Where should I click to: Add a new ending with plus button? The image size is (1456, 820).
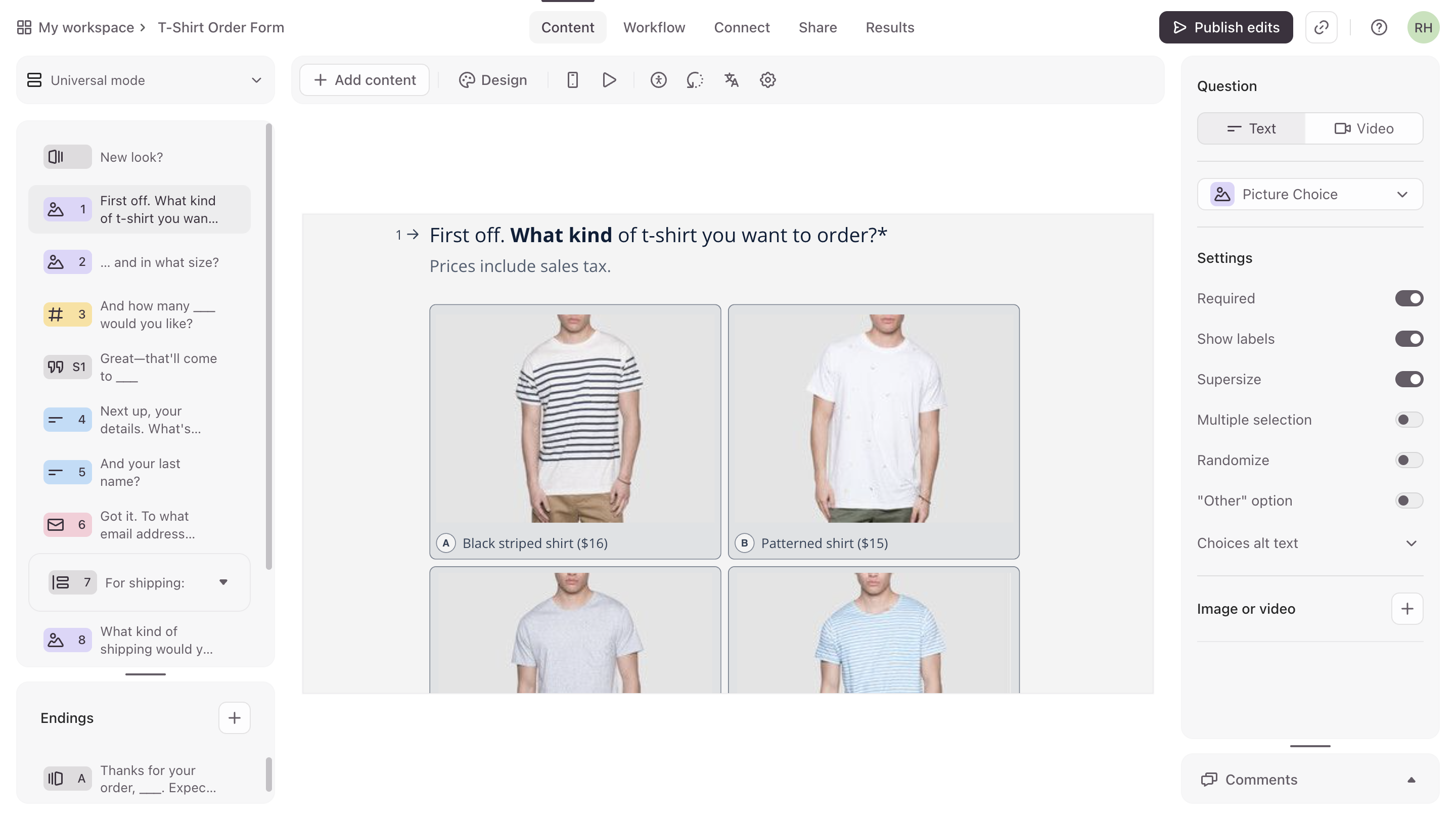click(x=234, y=718)
